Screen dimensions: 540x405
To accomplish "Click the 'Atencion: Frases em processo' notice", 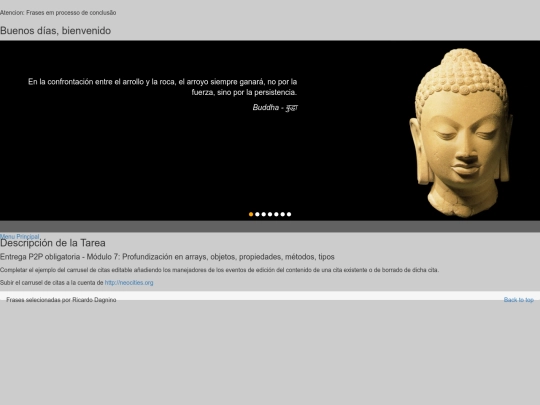I will [58, 13].
